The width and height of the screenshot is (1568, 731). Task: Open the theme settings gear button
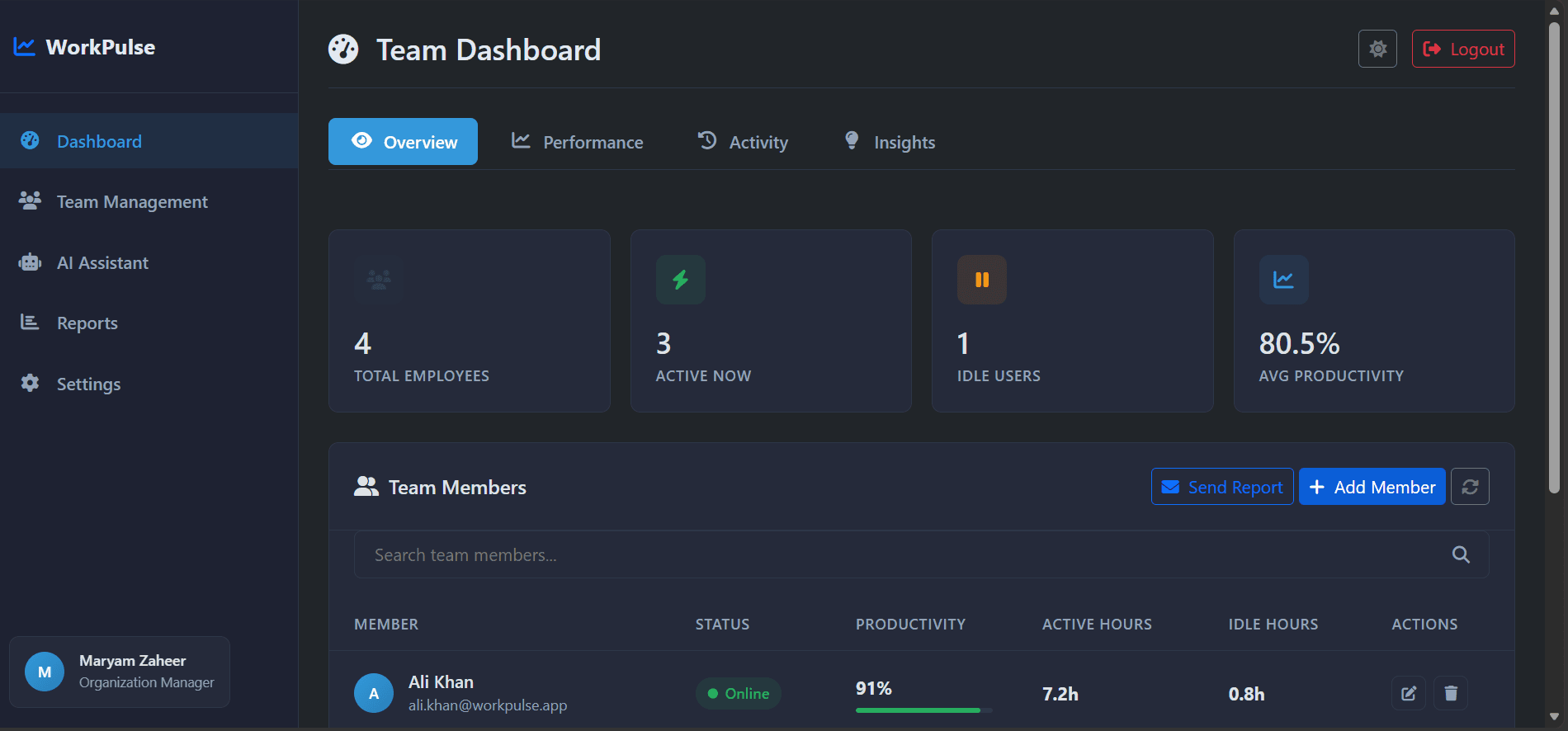point(1377,49)
